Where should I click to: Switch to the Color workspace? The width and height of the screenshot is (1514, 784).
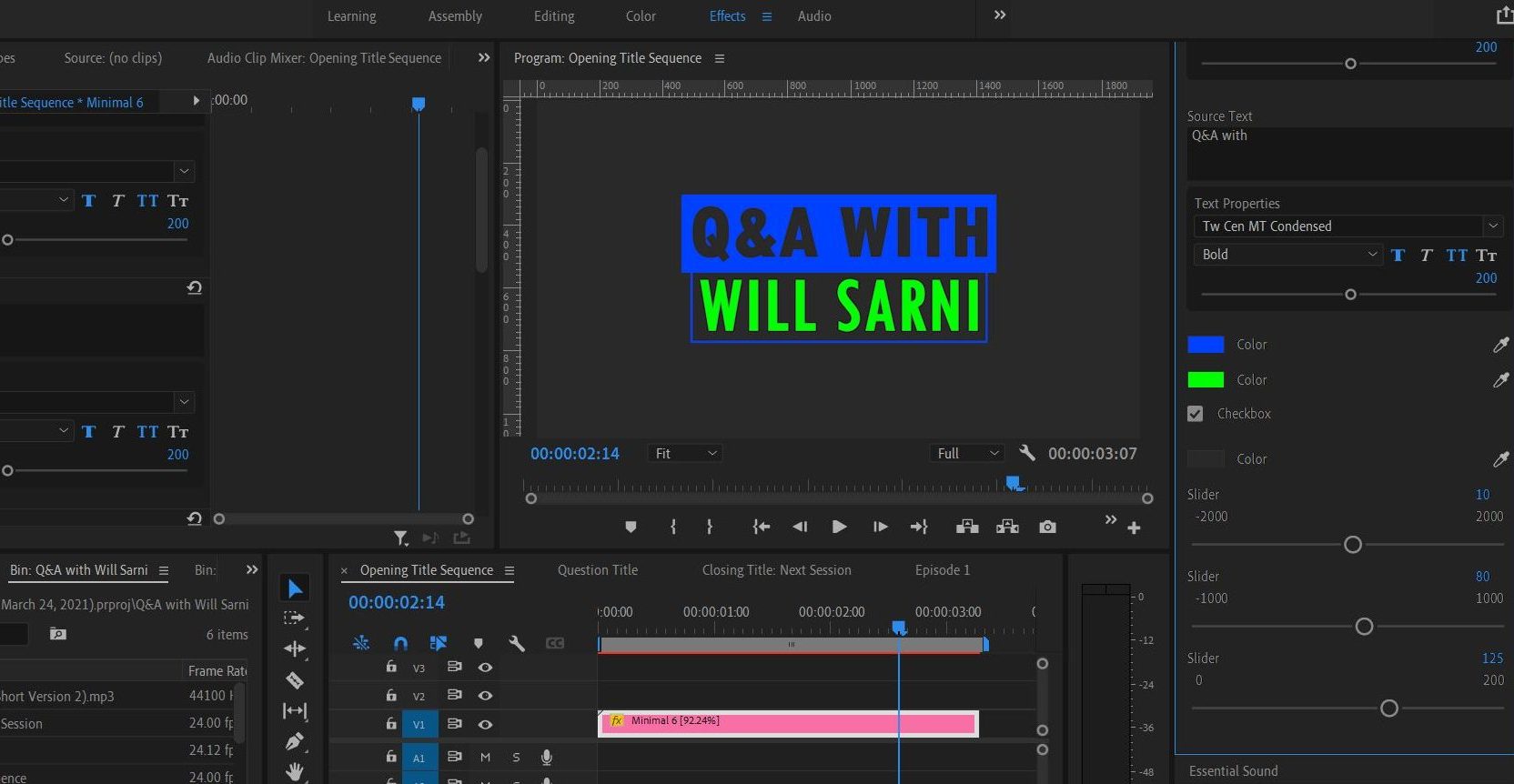point(641,16)
